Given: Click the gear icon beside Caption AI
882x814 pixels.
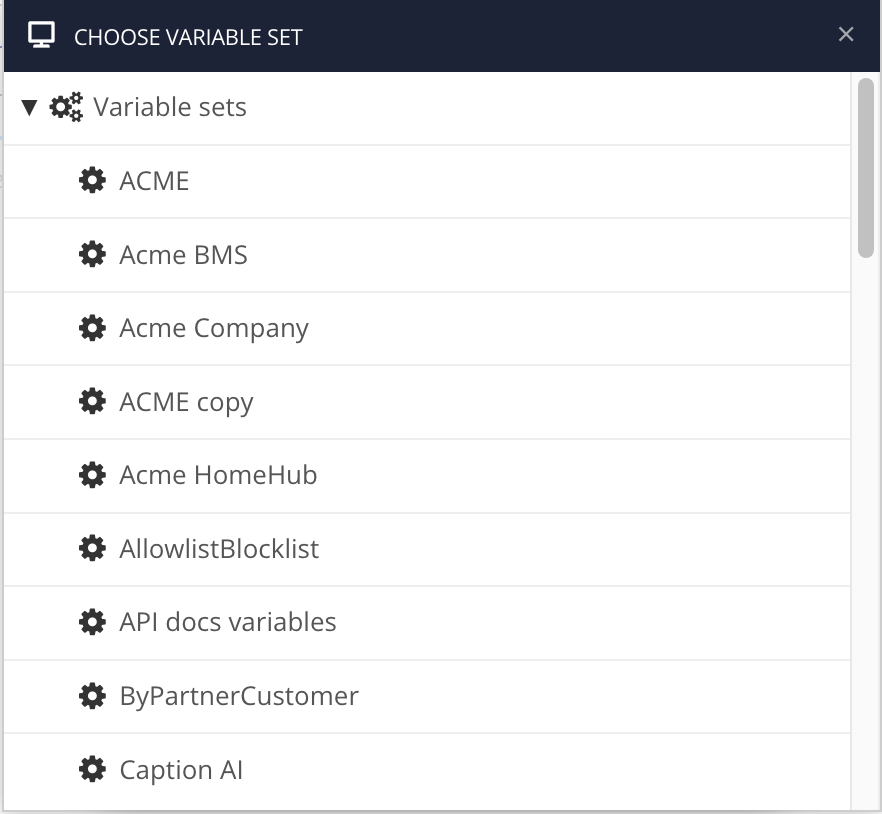Looking at the screenshot, I should [x=93, y=769].
